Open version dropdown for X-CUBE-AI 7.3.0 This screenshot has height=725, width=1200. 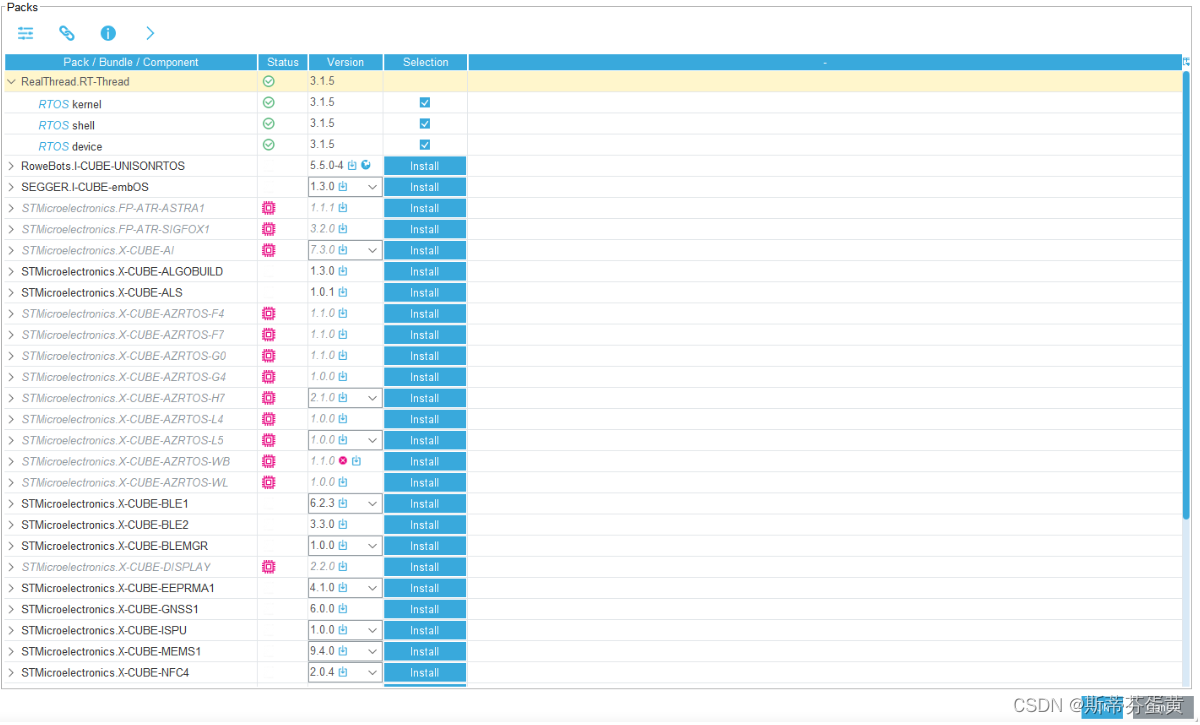[373, 250]
